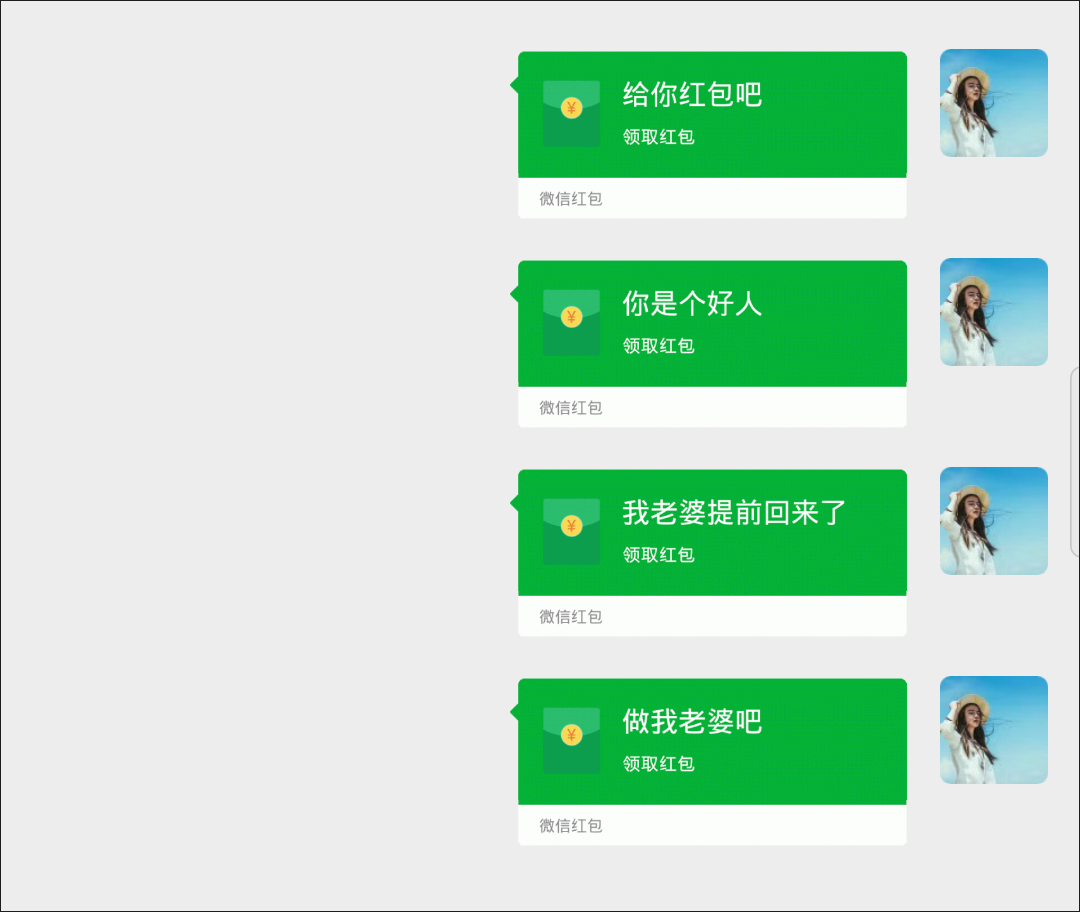Screen dimensions: 1080x912
Task: Click 领取红包 under 我老婆提前回来了
Action: [x=658, y=555]
